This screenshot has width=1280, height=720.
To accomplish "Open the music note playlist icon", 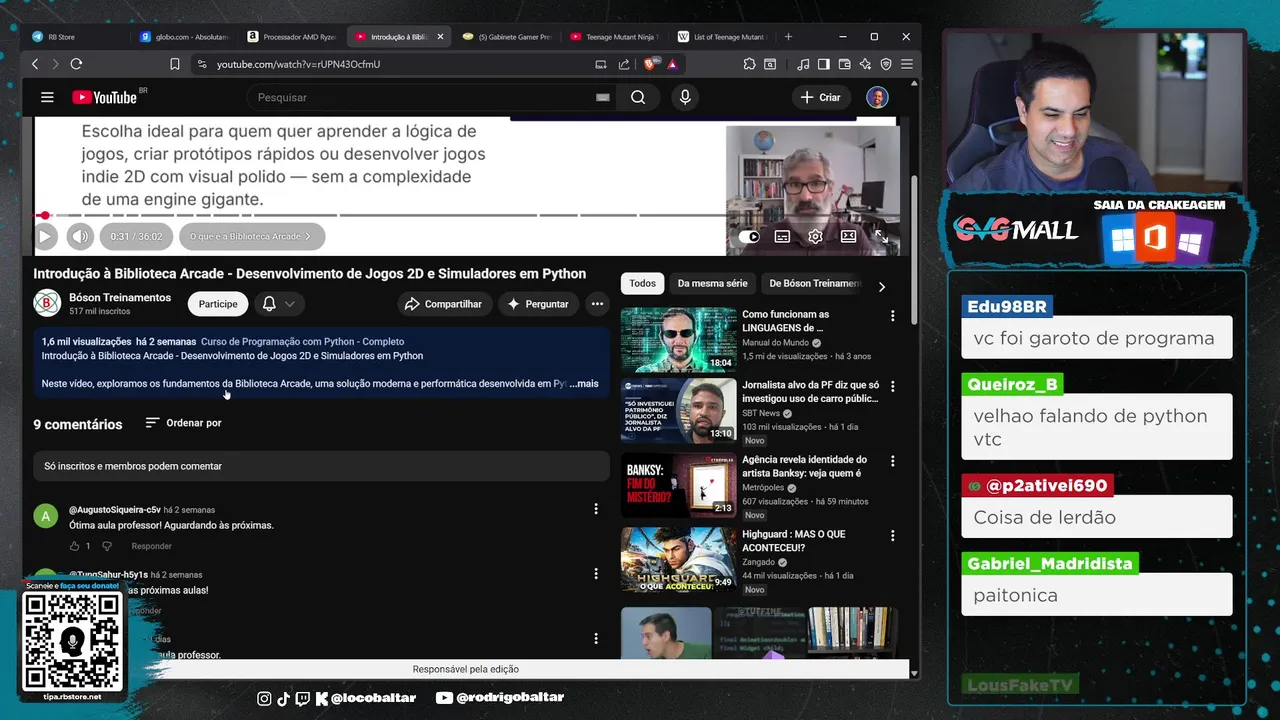I will [x=803, y=64].
